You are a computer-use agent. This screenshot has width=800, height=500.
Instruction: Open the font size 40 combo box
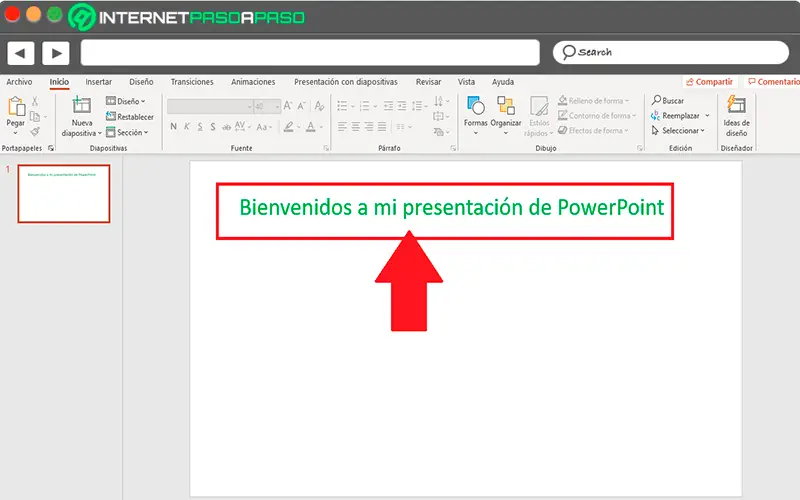point(267,106)
